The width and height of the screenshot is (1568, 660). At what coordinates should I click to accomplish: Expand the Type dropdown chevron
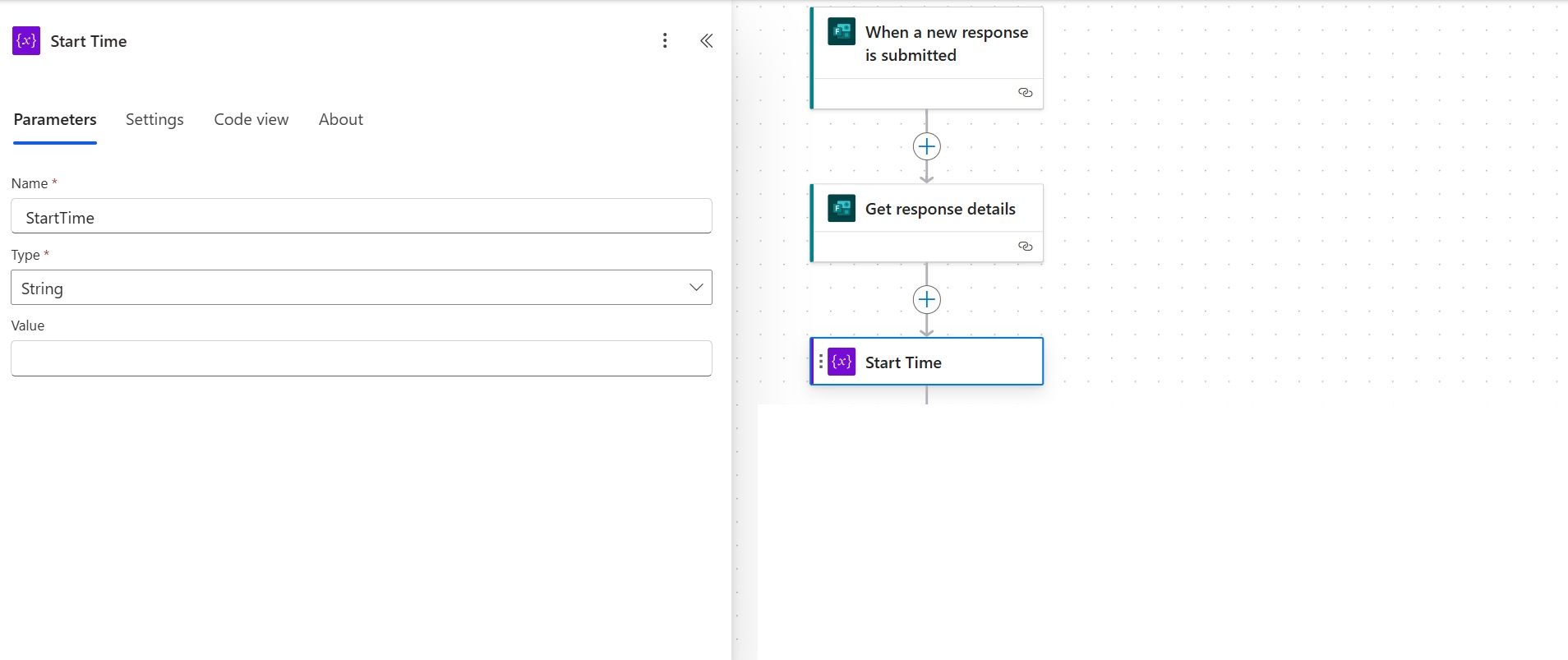point(696,288)
